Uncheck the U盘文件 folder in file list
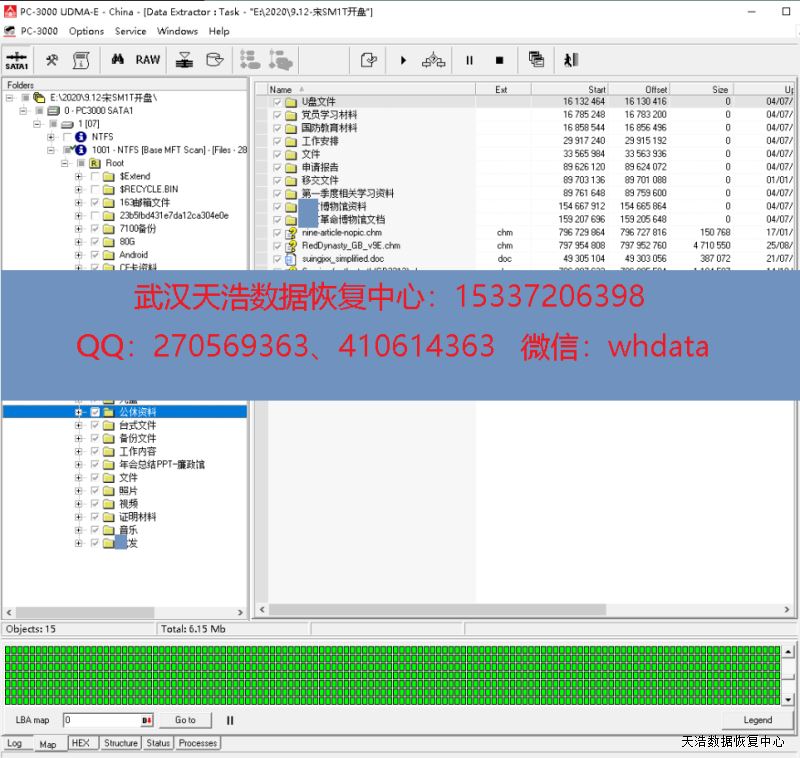This screenshot has width=800, height=758. click(x=277, y=102)
